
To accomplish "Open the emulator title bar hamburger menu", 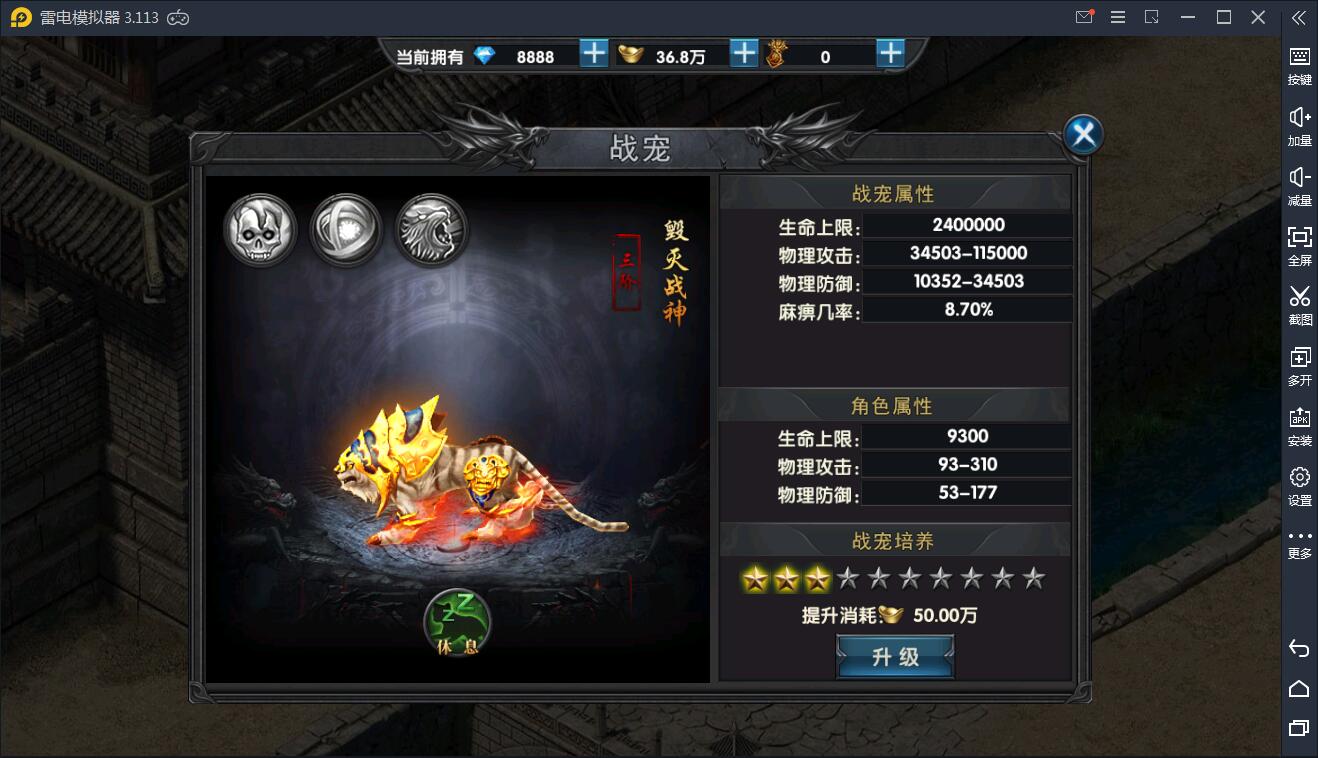I will click(1118, 17).
